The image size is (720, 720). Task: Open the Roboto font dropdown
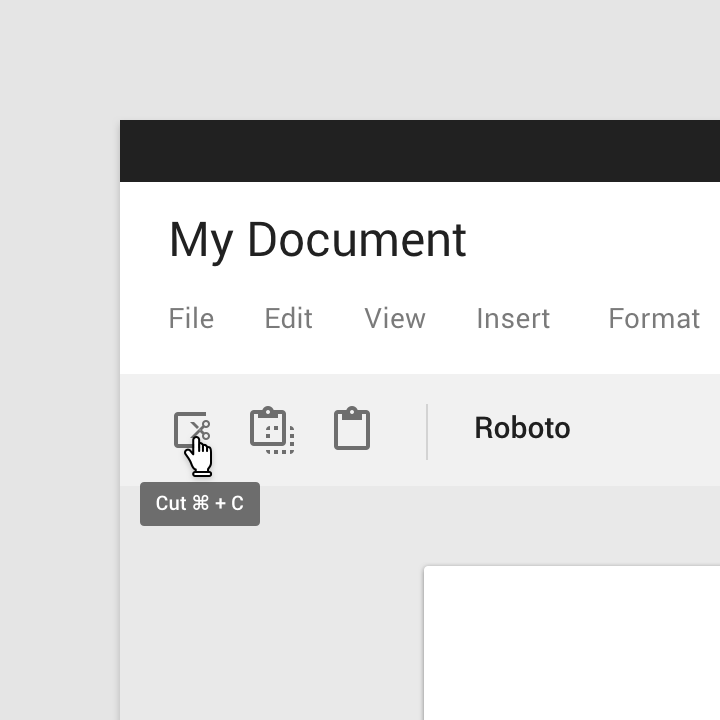click(x=522, y=428)
